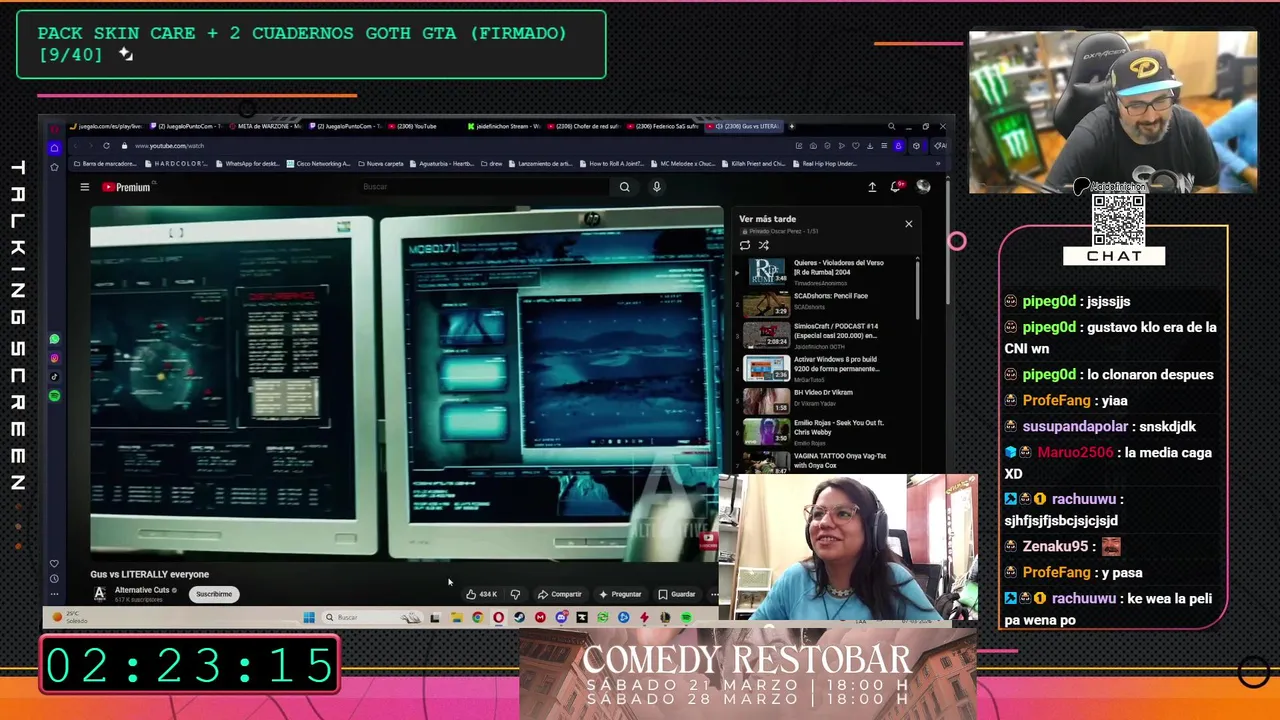The width and height of the screenshot is (1280, 720).
Task: Switch to the META de WARZONE tab
Action: [264, 126]
